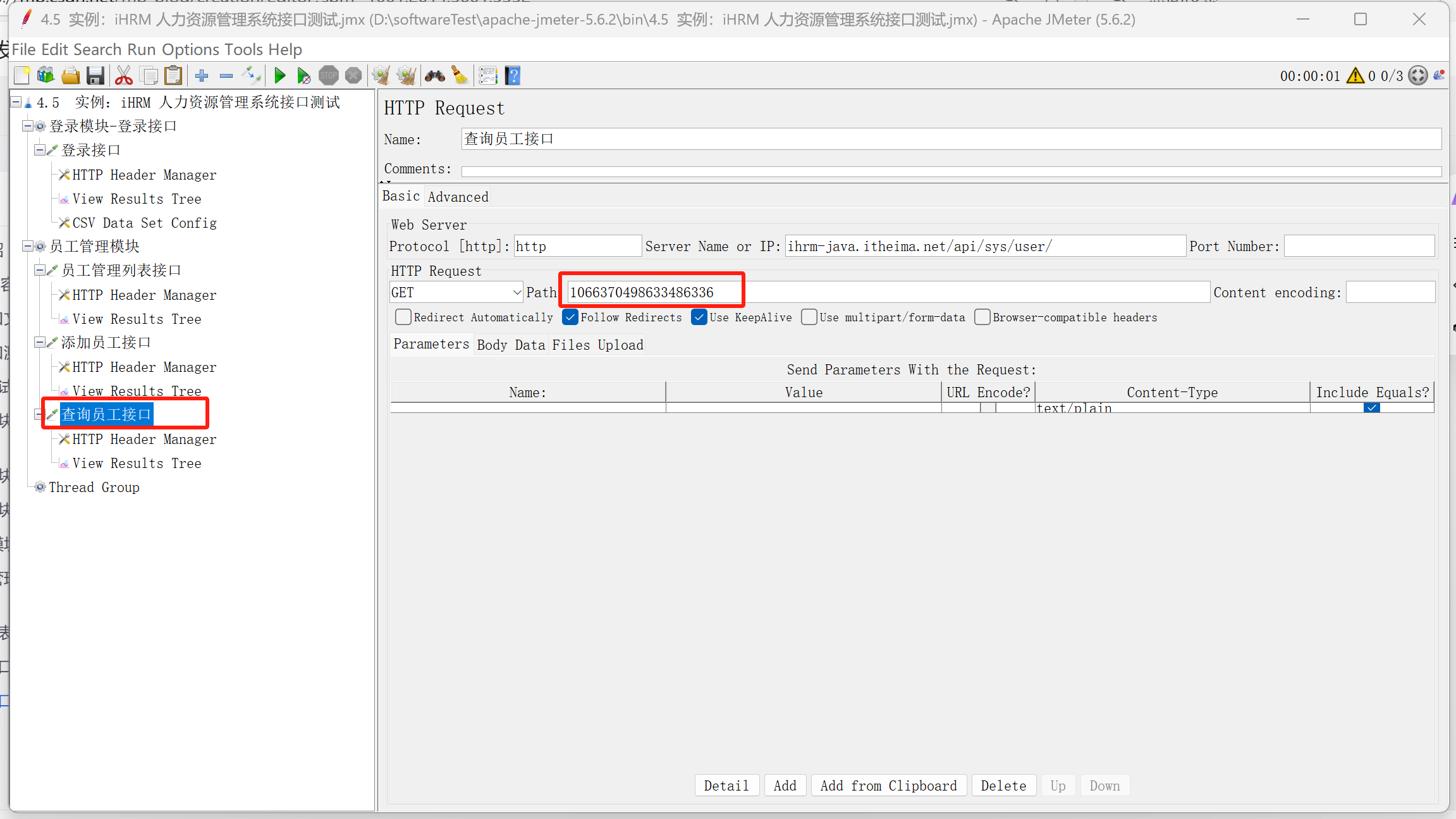The image size is (1456, 819).
Task: Click the Start (green play) toolbar icon
Action: pyautogui.click(x=279, y=76)
